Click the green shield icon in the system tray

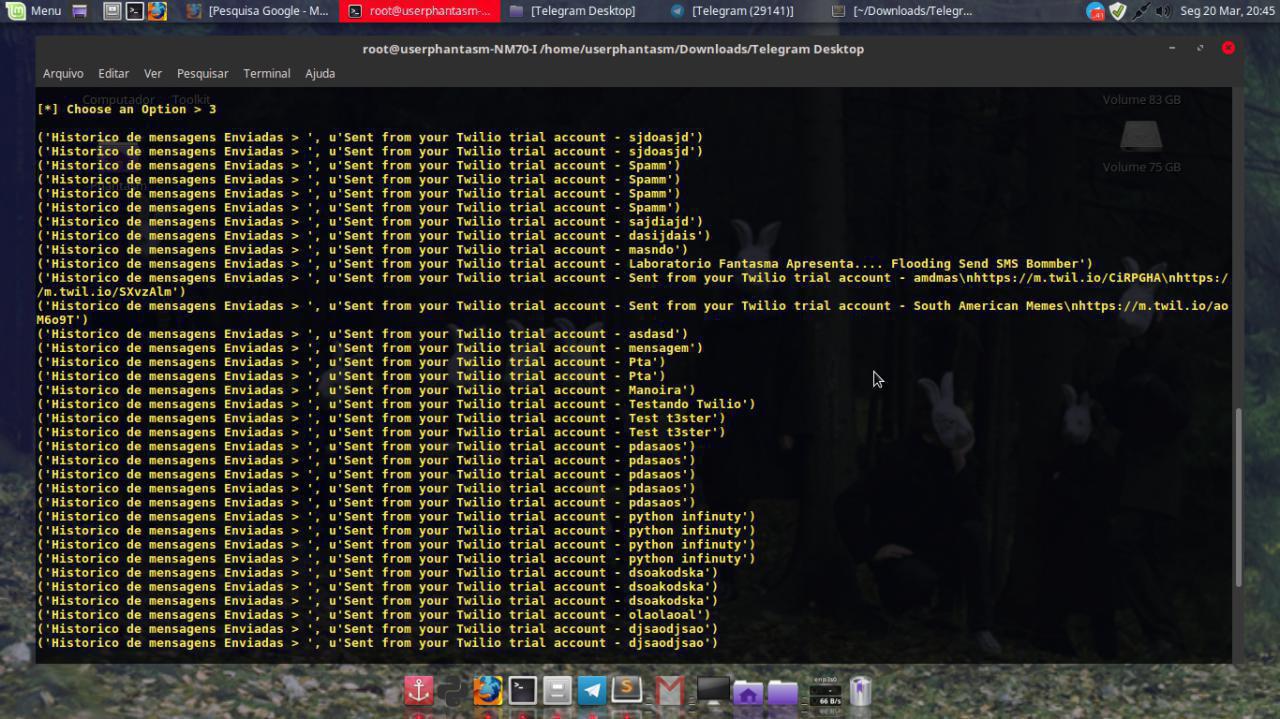pos(1117,11)
